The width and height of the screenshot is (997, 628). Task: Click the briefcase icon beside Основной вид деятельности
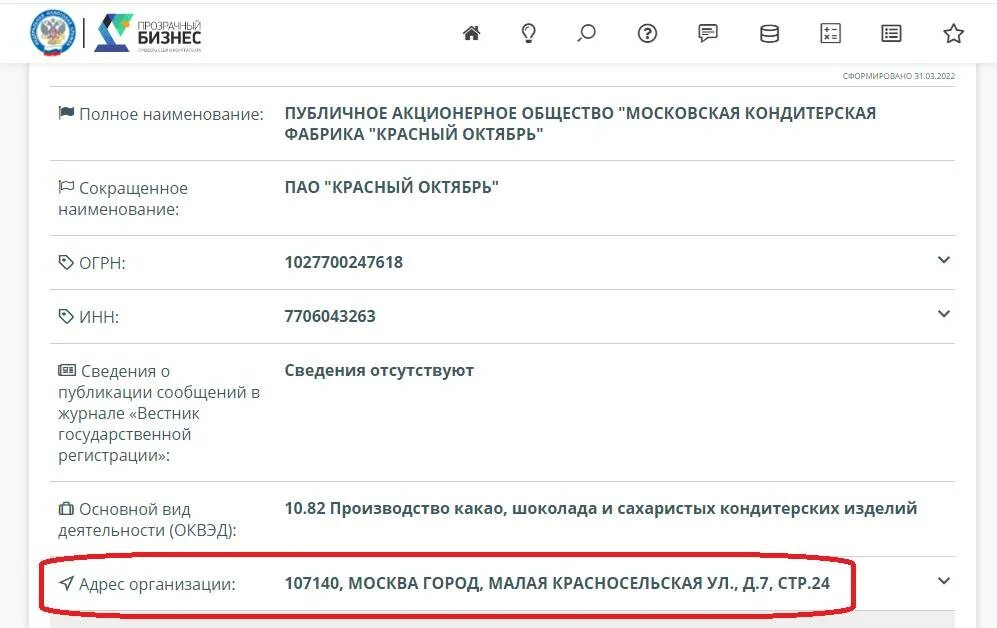[x=66, y=509]
